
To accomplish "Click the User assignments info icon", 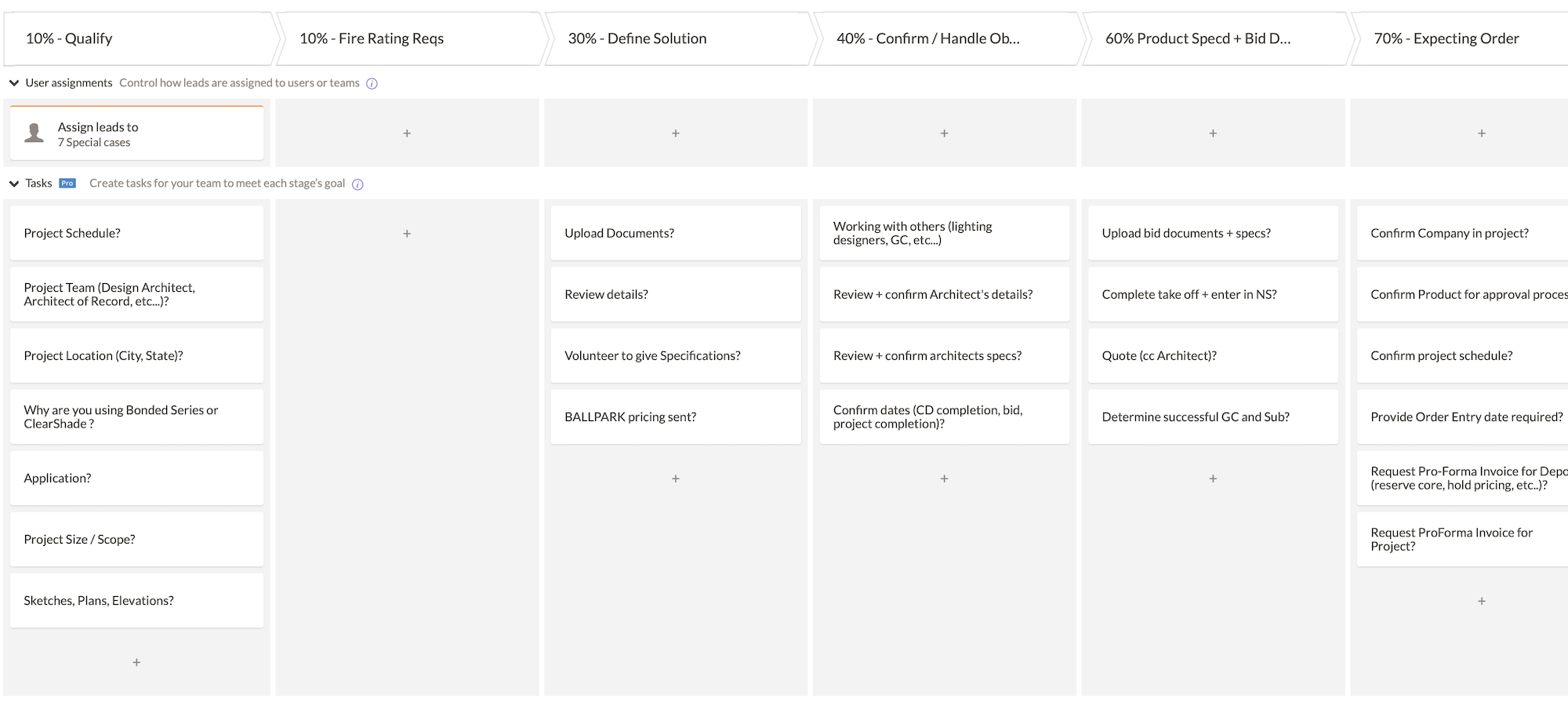I will [x=372, y=84].
